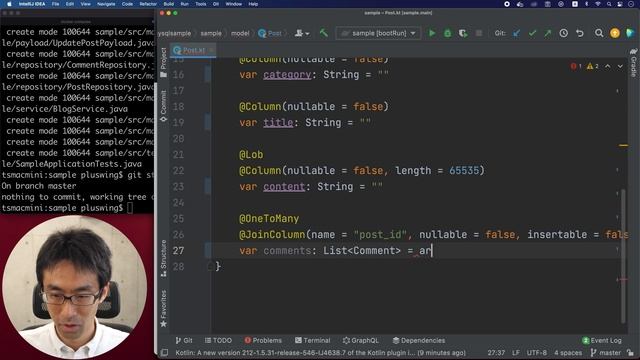
Task: Open the Apple menu
Action: point(9,4)
